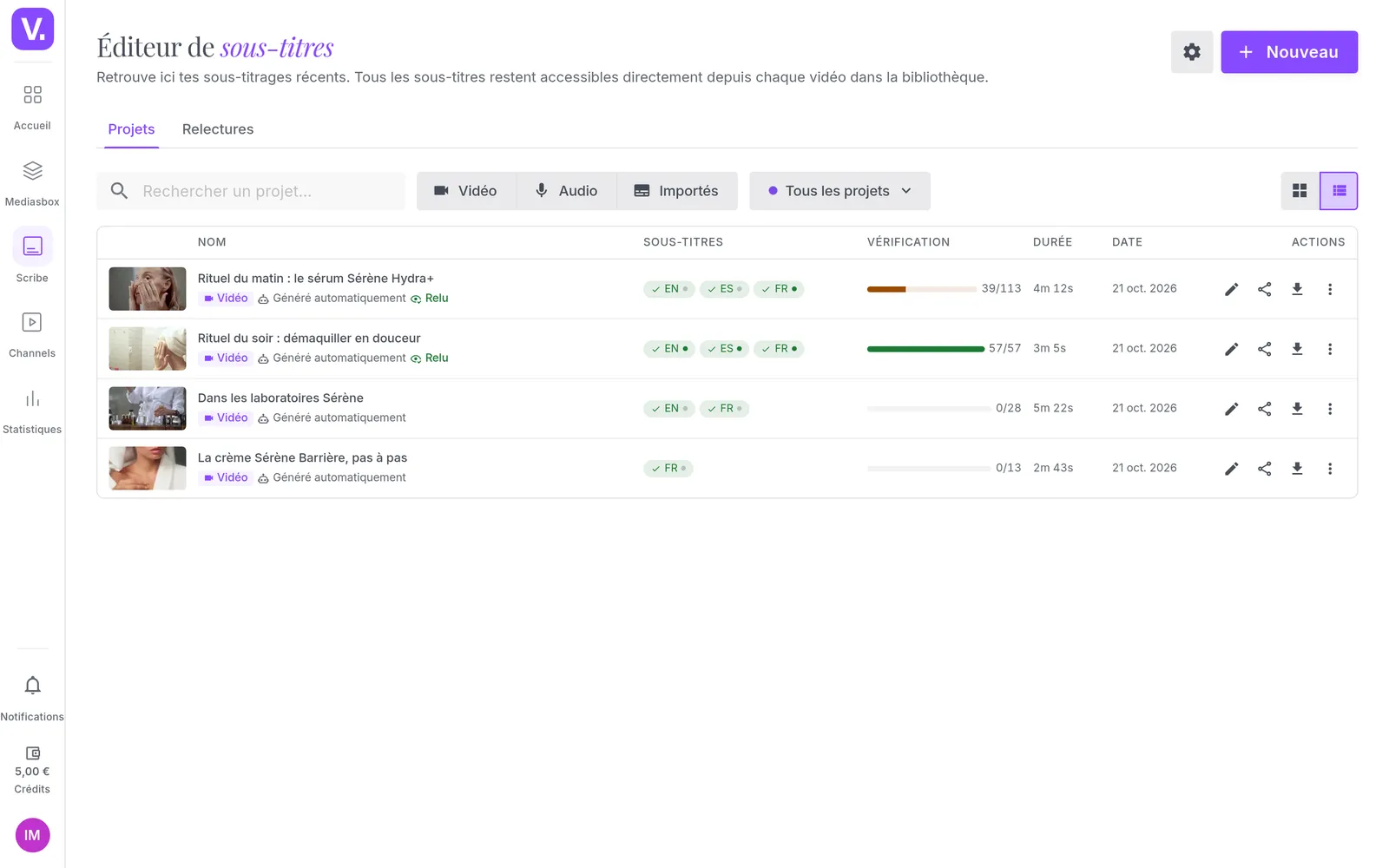Toggle the Importés filter

click(x=677, y=191)
